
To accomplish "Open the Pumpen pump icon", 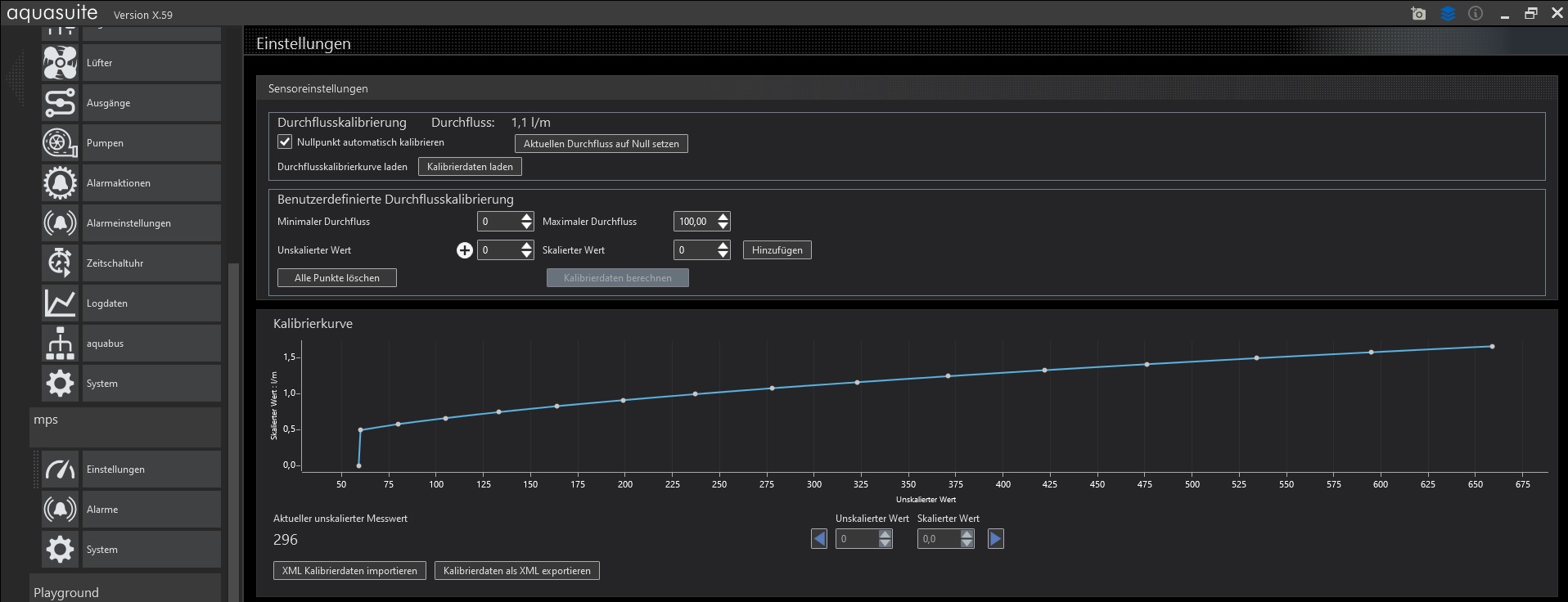I will [x=60, y=143].
